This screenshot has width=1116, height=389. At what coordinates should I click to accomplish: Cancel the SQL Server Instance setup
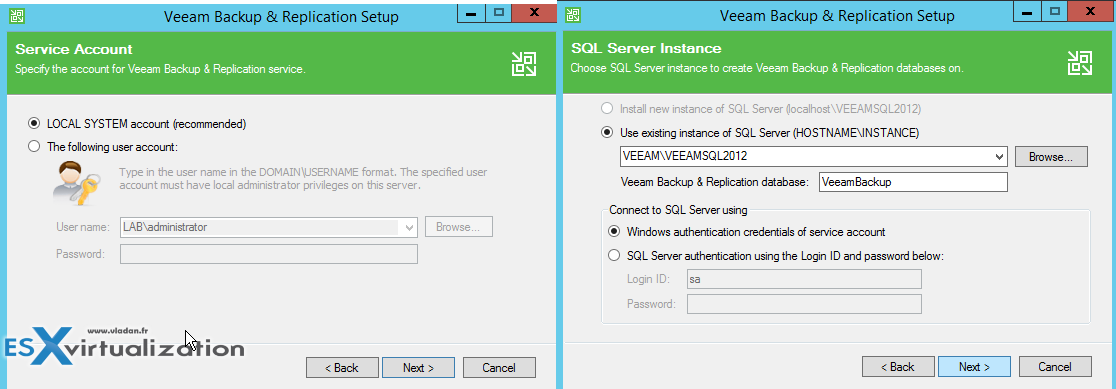(x=1055, y=367)
